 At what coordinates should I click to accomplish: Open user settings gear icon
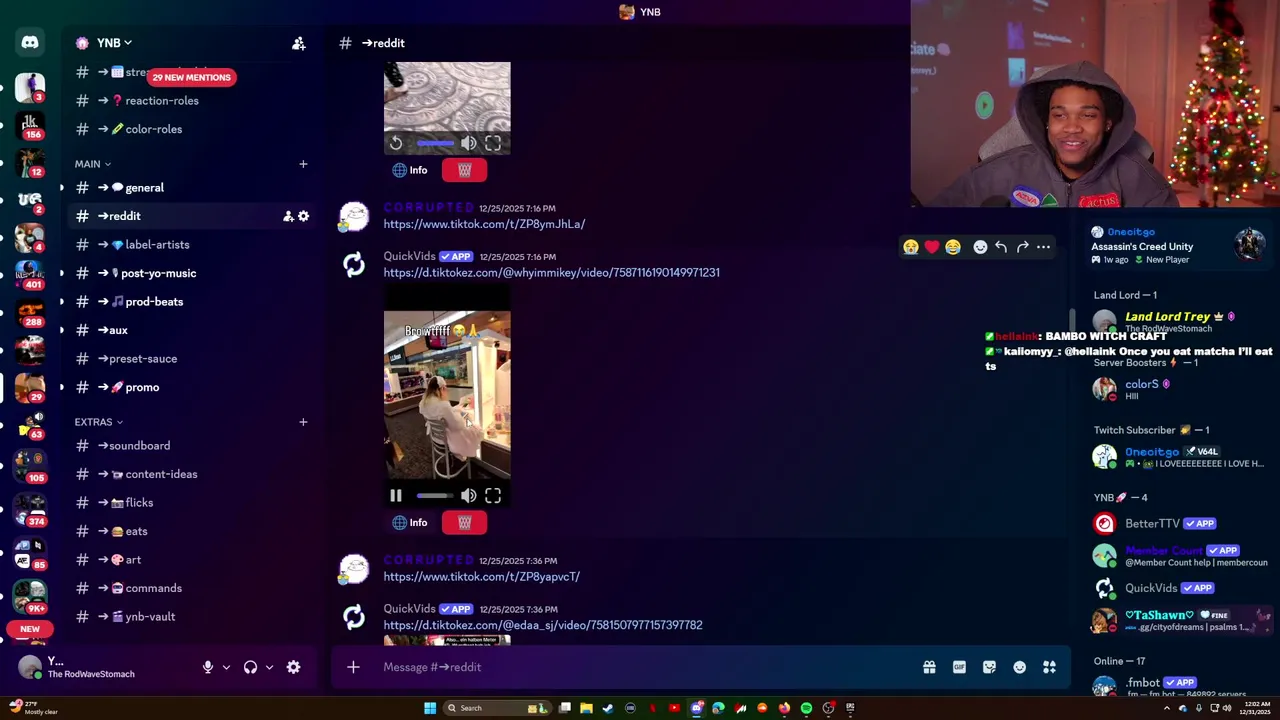[x=293, y=667]
